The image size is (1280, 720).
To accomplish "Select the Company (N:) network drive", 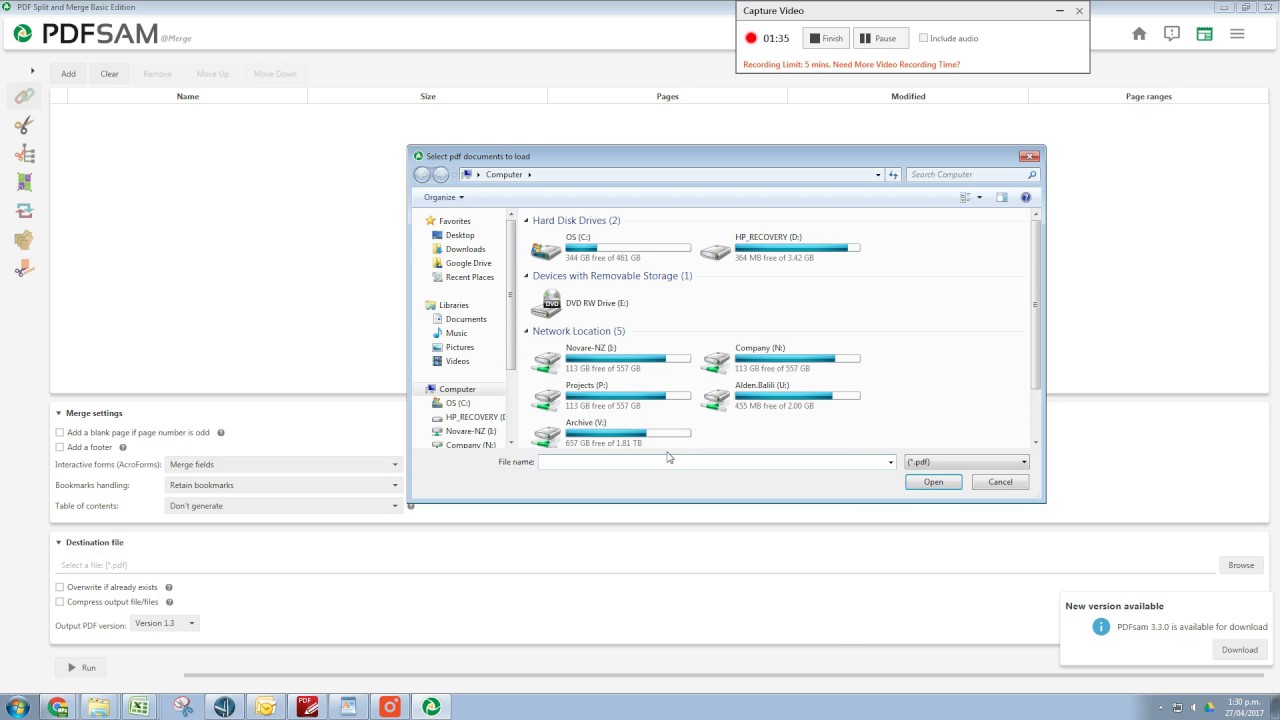I will [780, 358].
